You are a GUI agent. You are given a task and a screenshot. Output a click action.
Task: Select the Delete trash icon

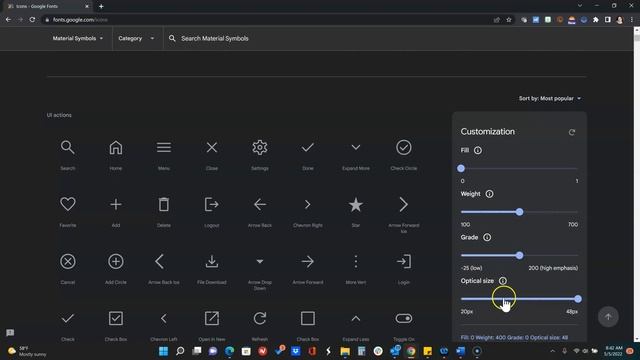164,204
